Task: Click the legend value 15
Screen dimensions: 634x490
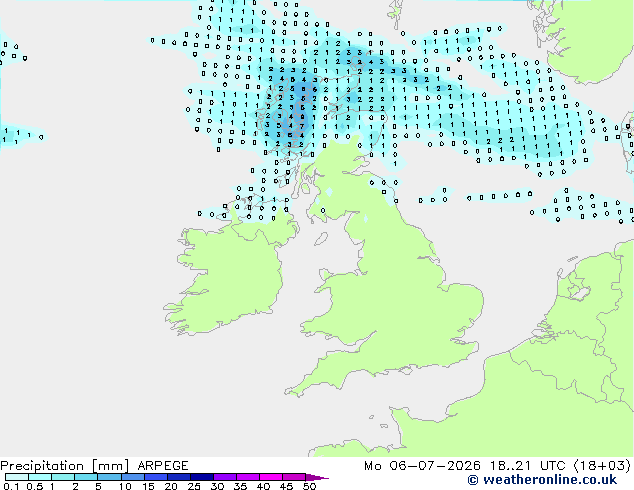Action: [148, 486]
